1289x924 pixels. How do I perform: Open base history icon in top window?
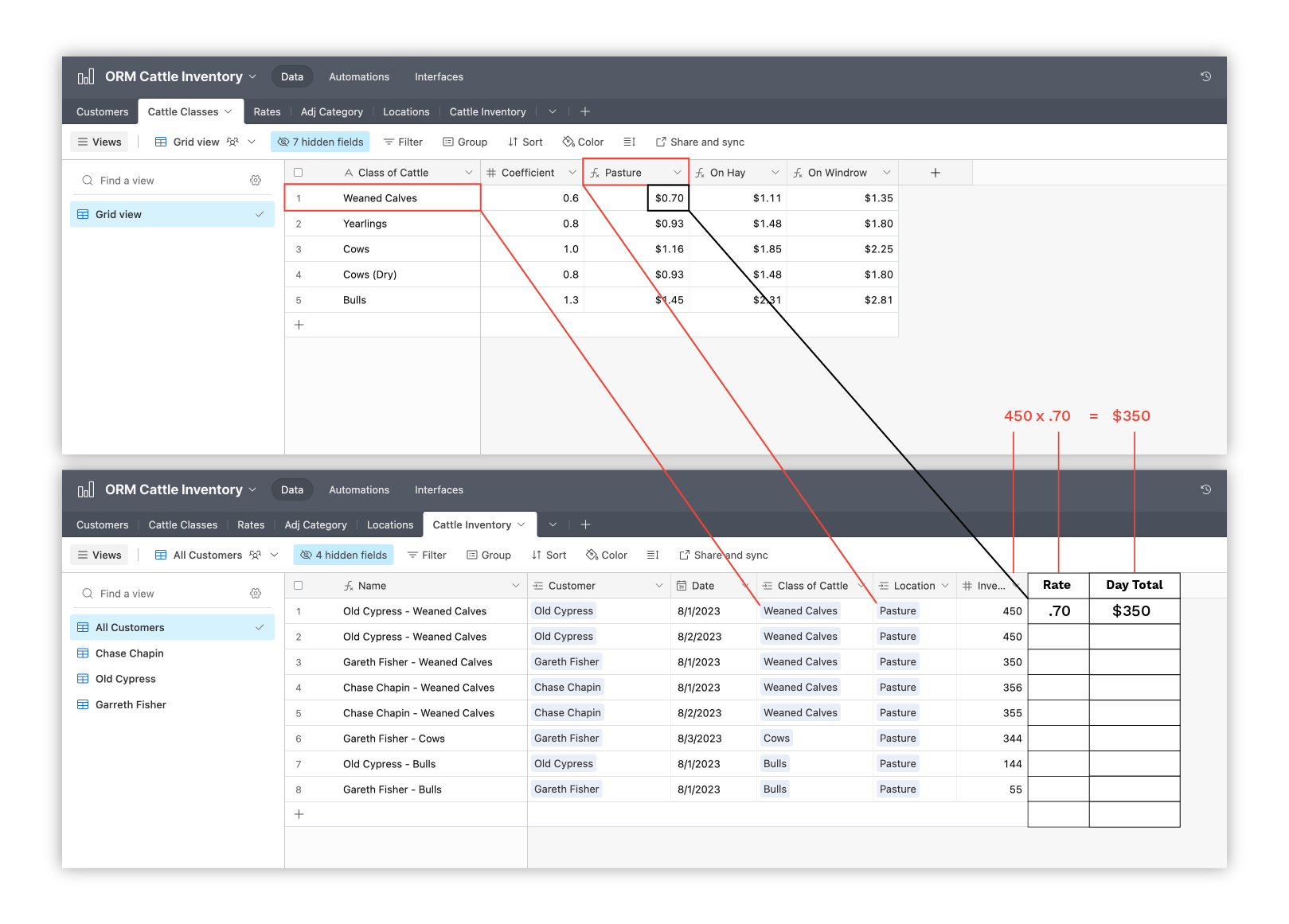point(1205,76)
